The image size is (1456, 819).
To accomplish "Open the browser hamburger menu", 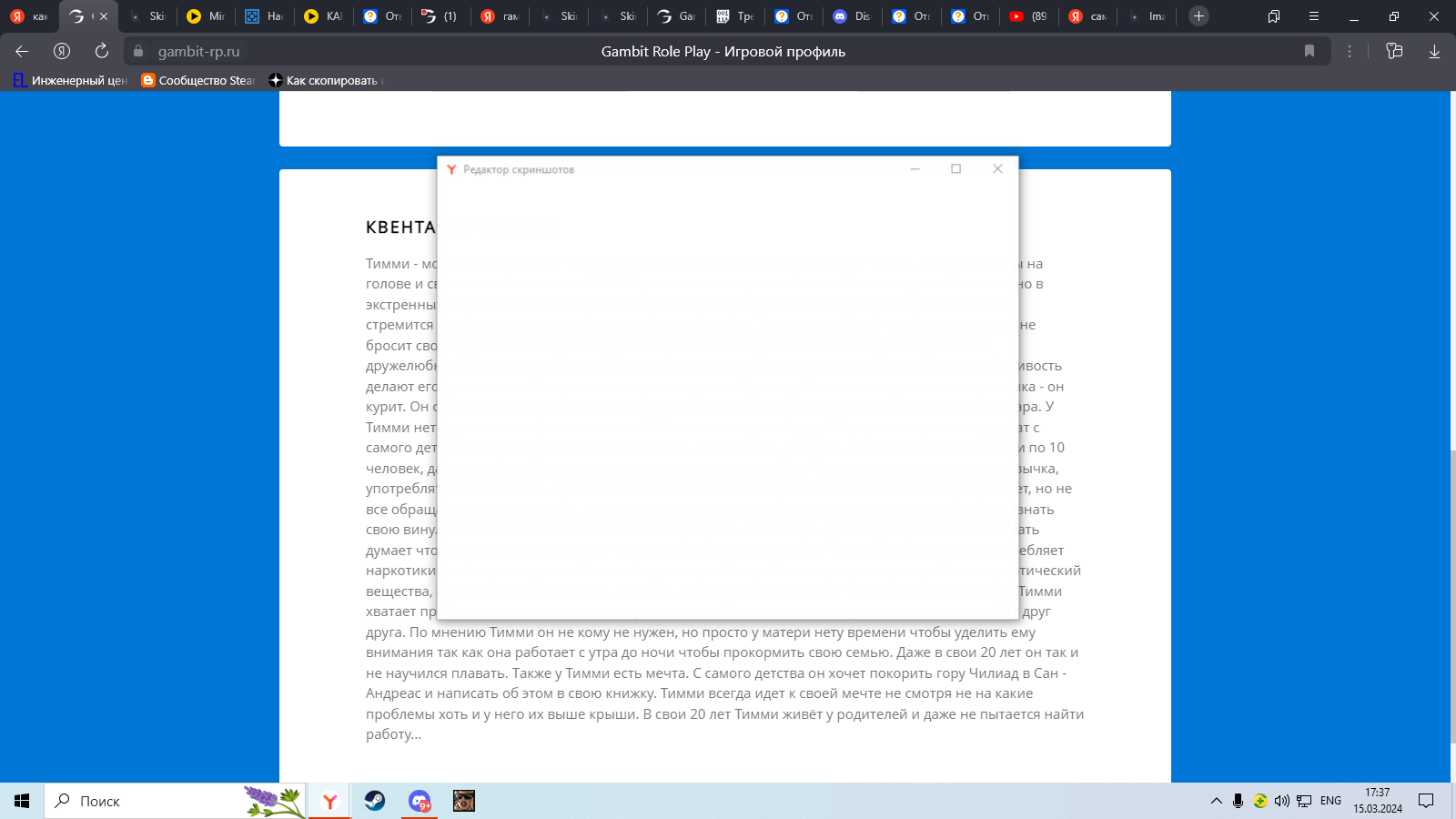I will click(1313, 16).
